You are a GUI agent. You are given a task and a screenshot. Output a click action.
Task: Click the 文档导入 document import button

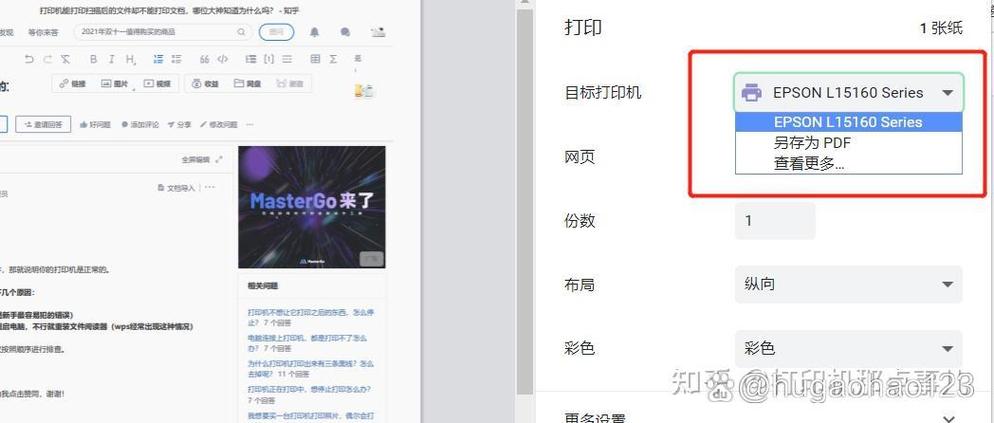click(177, 188)
